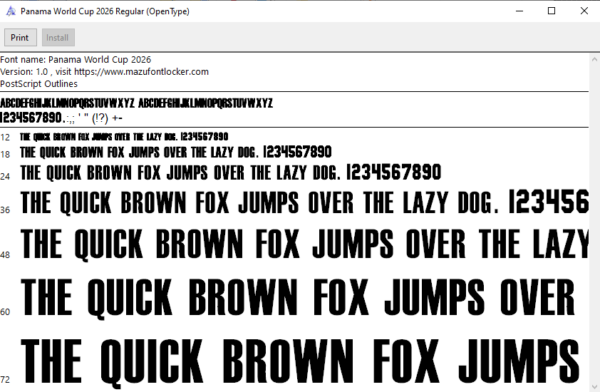Image resolution: width=600 pixels, height=392 pixels.
Task: Click the size 36 label
Action: point(5,210)
